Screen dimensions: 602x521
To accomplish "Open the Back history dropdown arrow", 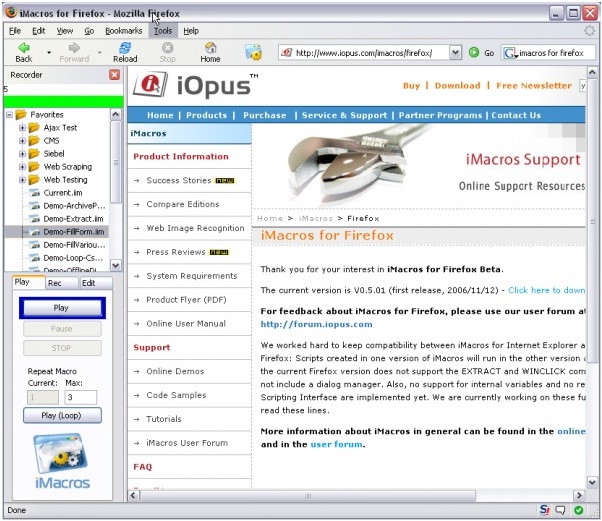I will 49,52.
